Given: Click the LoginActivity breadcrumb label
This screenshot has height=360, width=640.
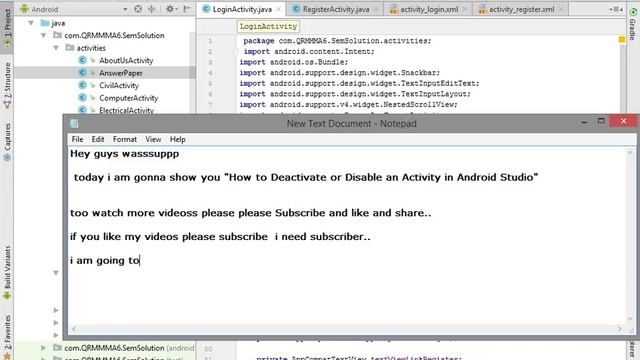Looking at the screenshot, I should pos(268,27).
